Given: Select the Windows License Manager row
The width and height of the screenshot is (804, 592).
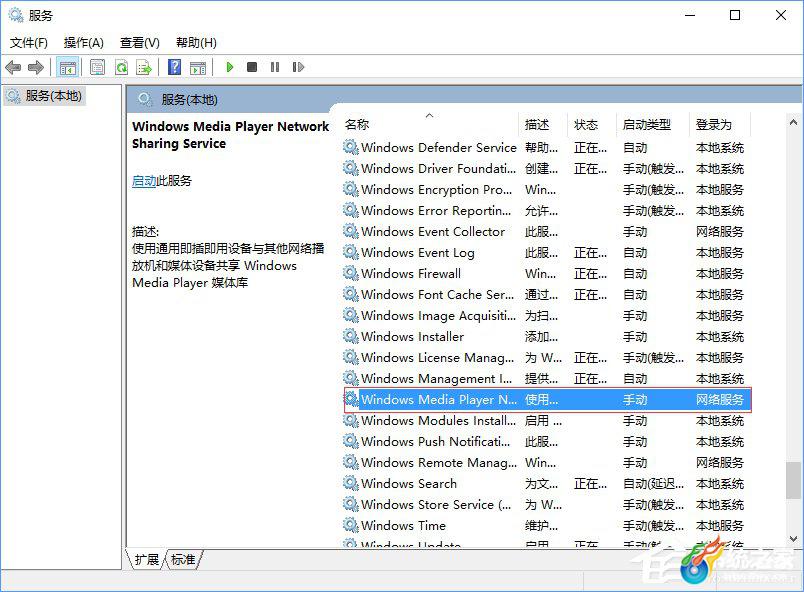Looking at the screenshot, I should (x=547, y=358).
